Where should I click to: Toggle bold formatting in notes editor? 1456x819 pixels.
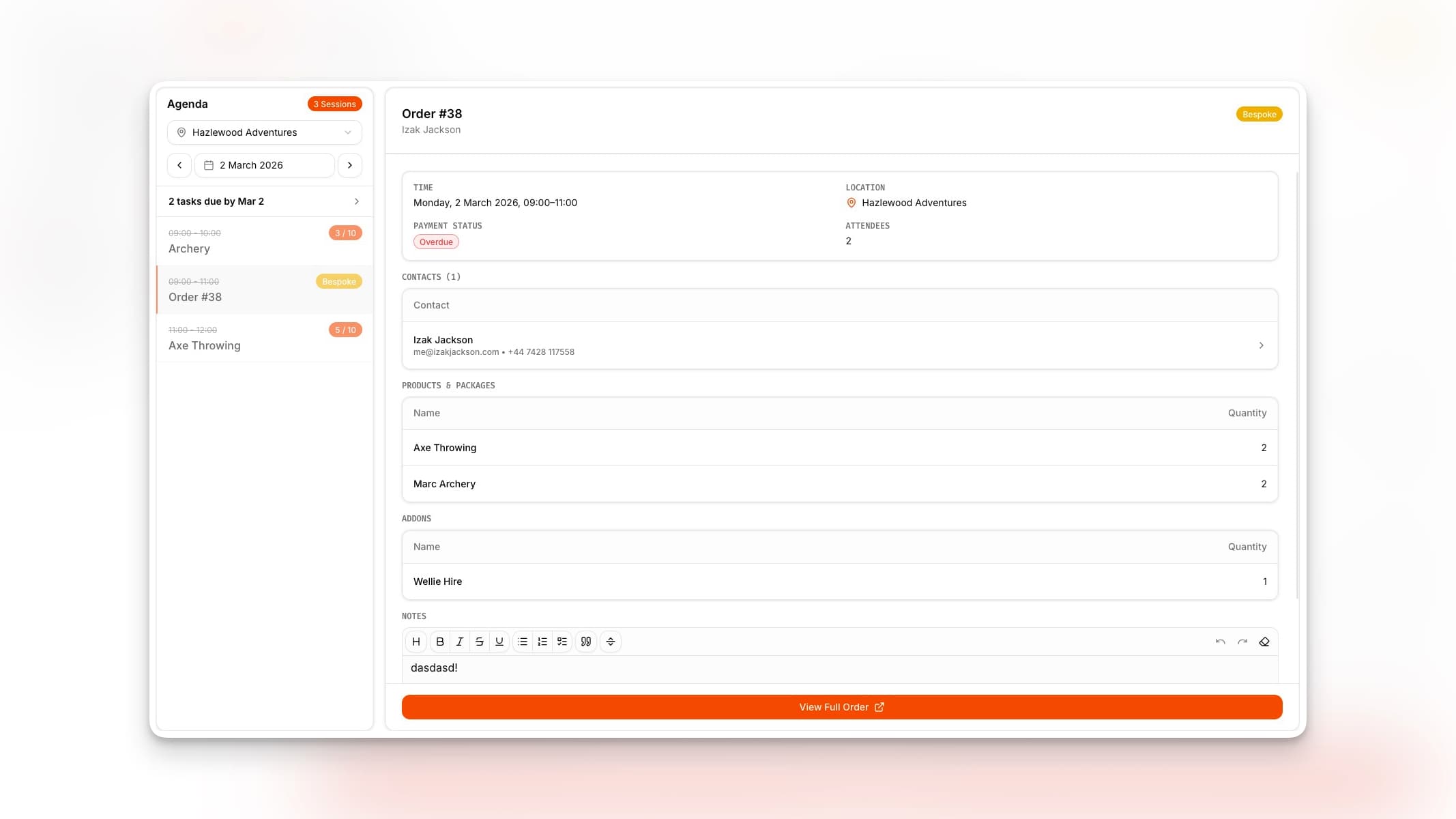(440, 642)
